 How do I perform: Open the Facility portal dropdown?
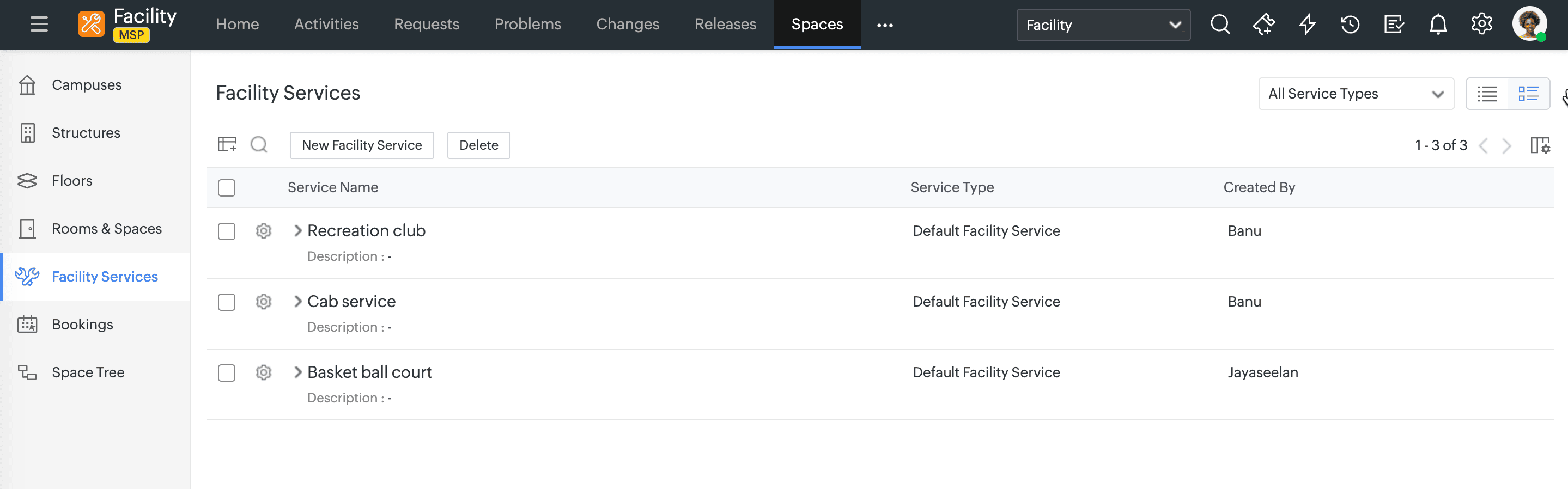(x=1102, y=25)
